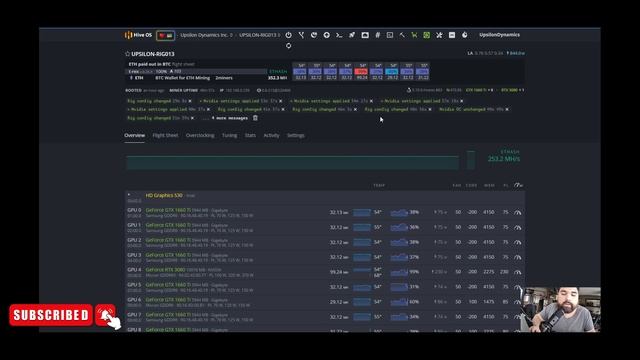Viewport: 640px width, 360px height.
Task: Show the '4 more messages' link
Action: pyautogui.click(x=229, y=118)
